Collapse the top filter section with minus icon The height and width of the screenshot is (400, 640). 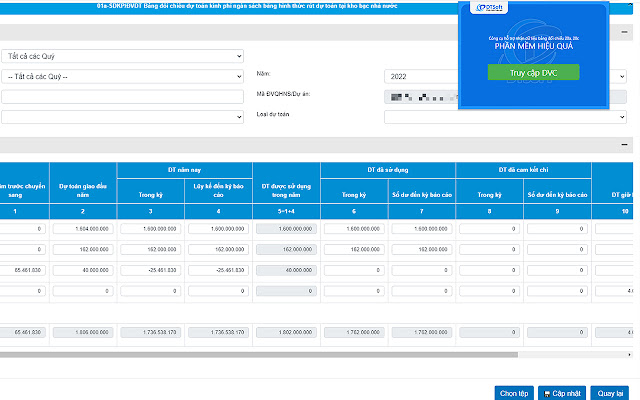pyautogui.click(x=624, y=32)
